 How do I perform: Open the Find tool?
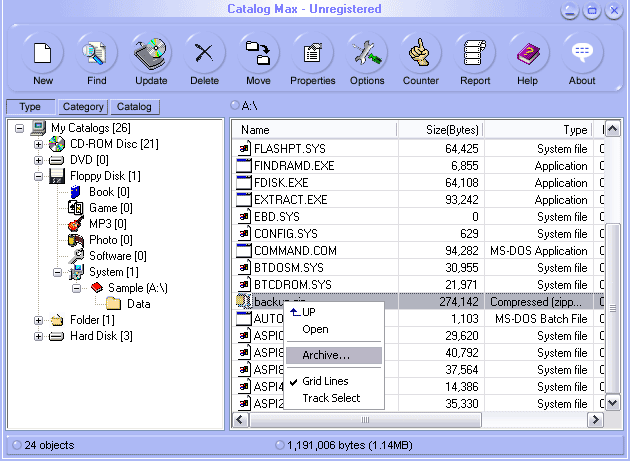[96, 54]
